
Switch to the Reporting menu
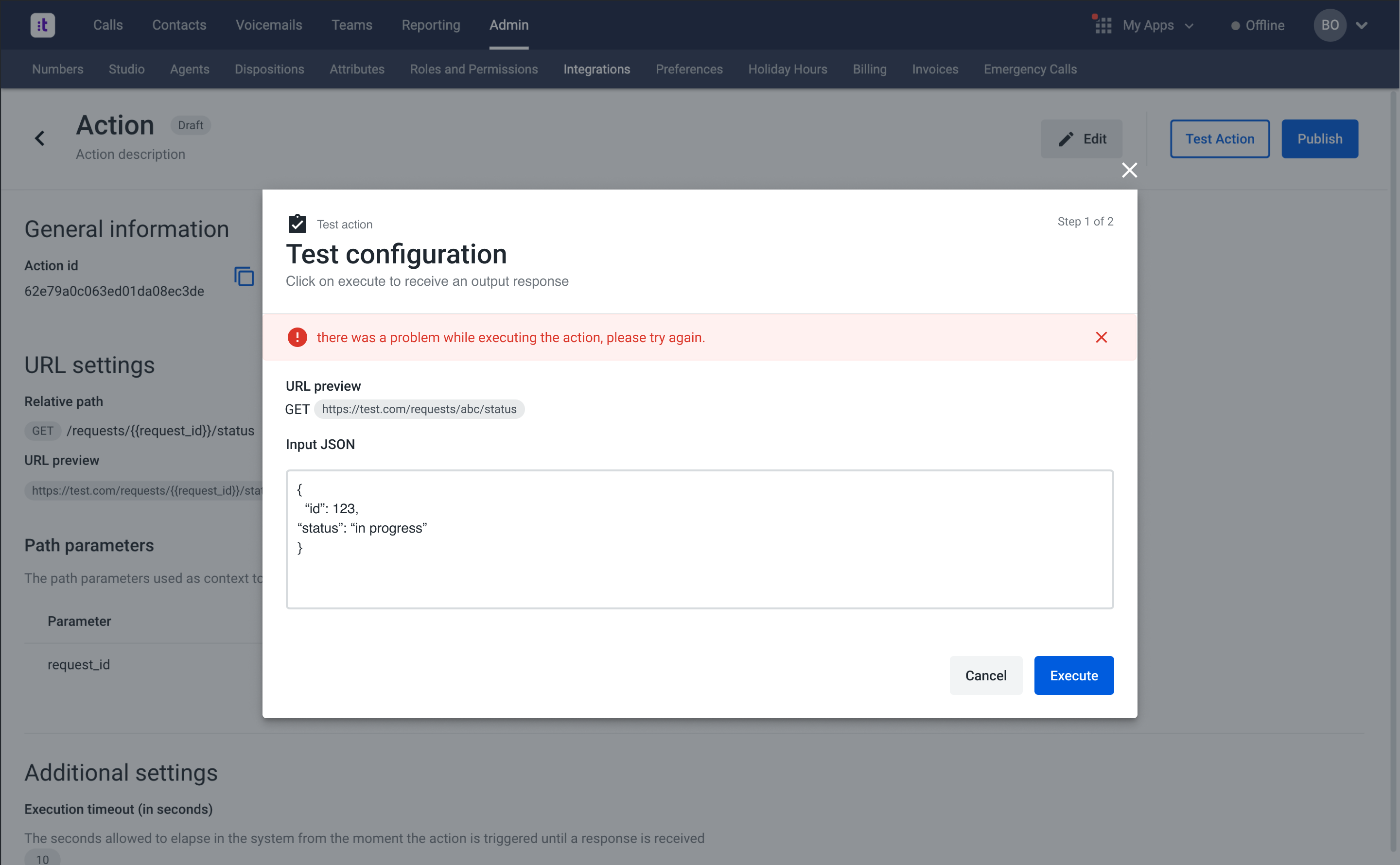coord(430,25)
